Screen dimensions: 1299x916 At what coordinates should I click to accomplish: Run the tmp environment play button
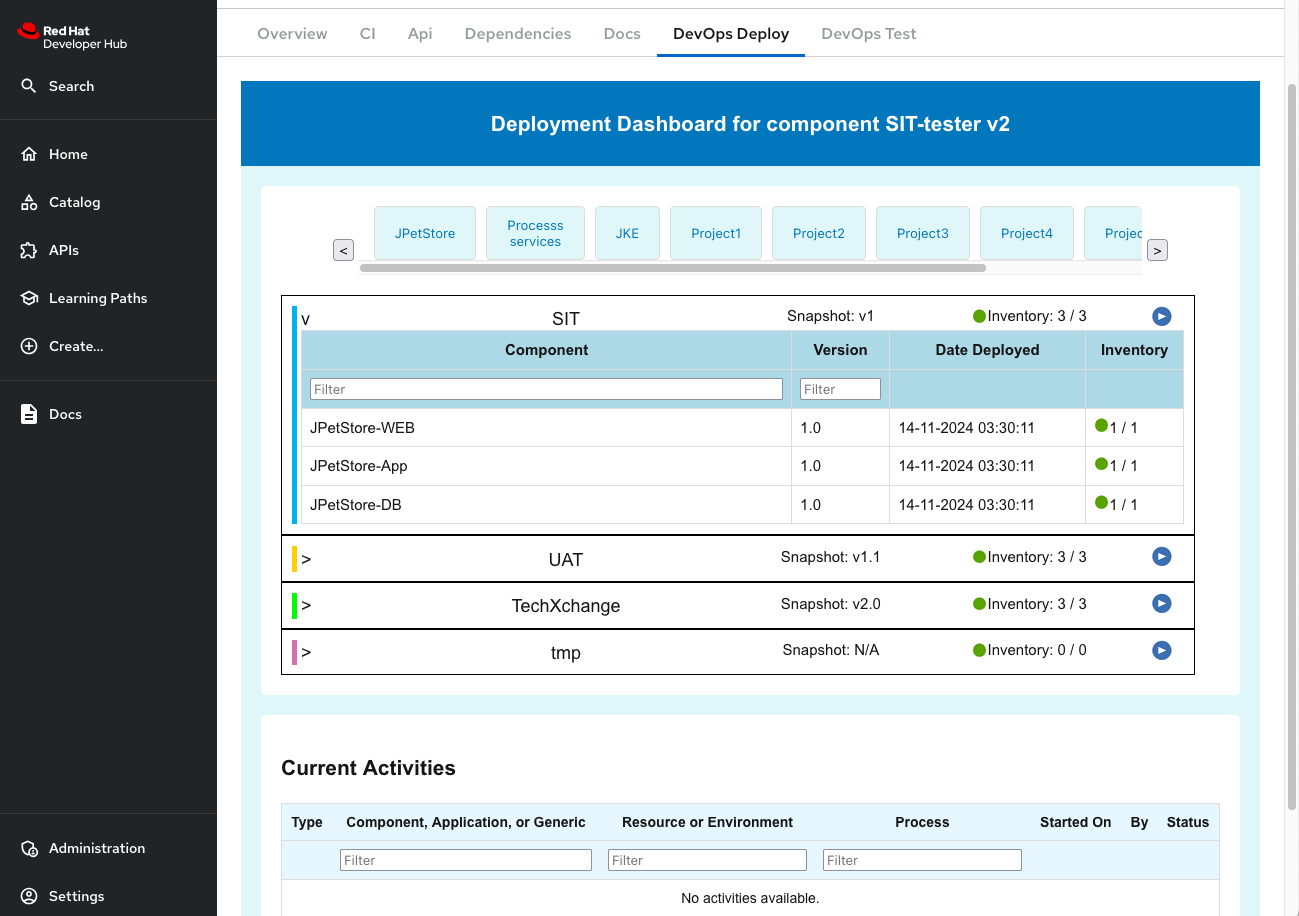pyautogui.click(x=1161, y=650)
